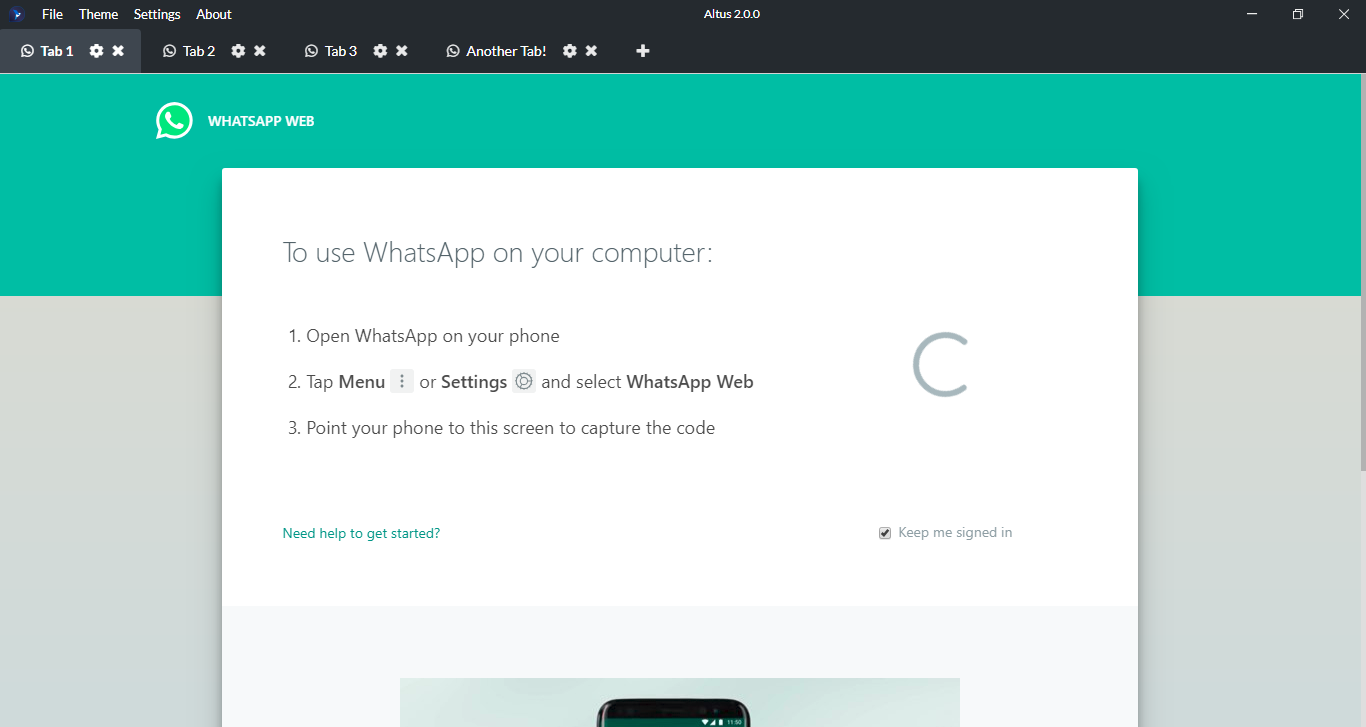Click the Altus app logo icon
This screenshot has height=727, width=1366.
tap(17, 14)
